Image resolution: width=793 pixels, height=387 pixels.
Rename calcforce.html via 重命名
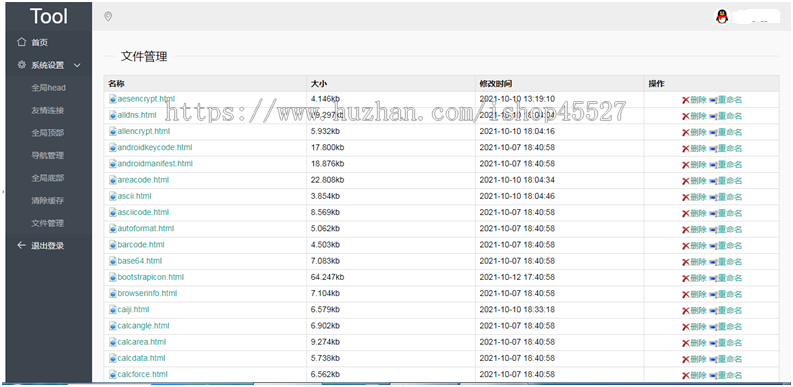pos(726,375)
